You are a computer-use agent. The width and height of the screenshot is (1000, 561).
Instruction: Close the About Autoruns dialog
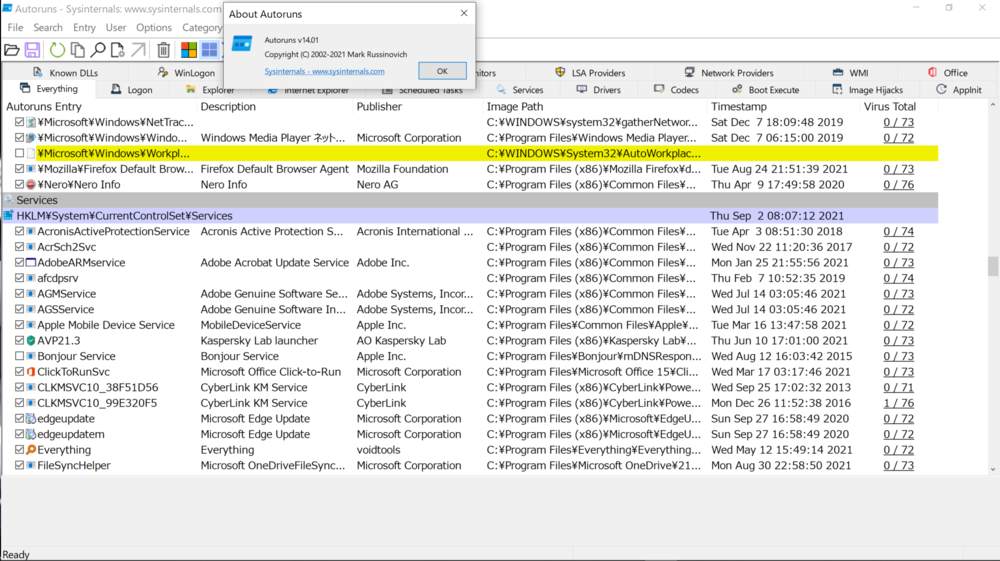click(464, 13)
